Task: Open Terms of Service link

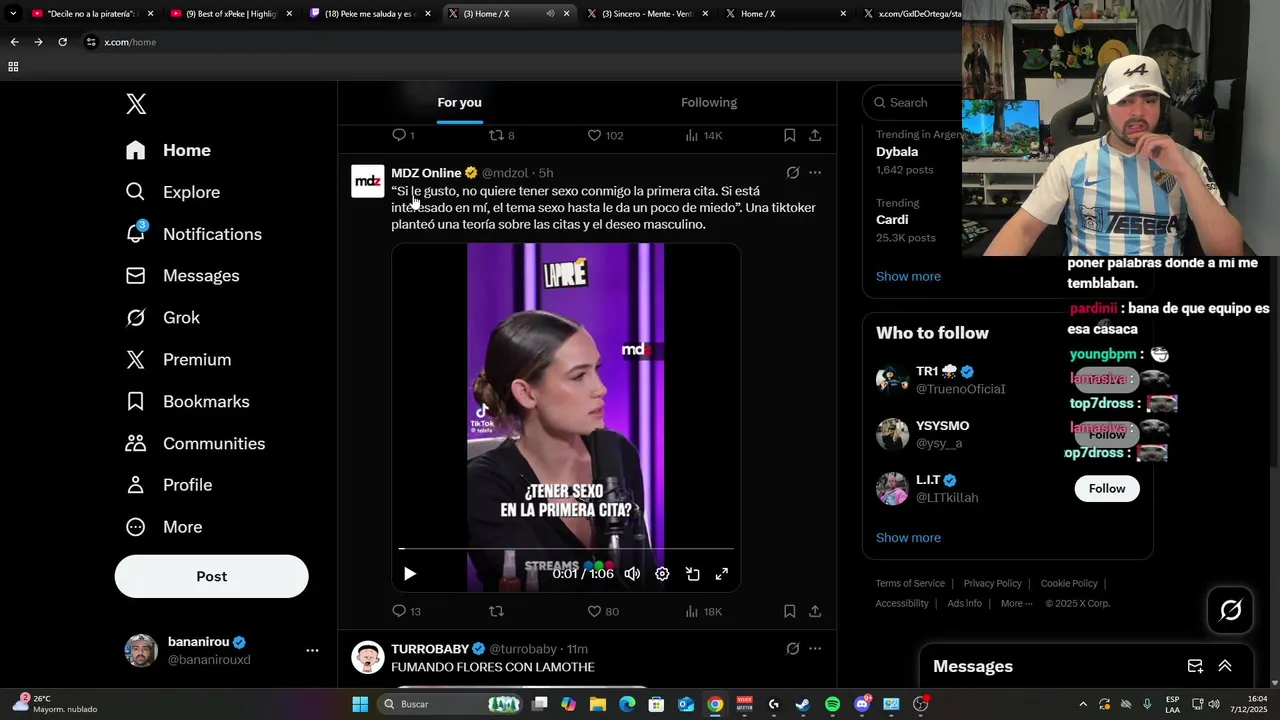Action: pyautogui.click(x=910, y=583)
